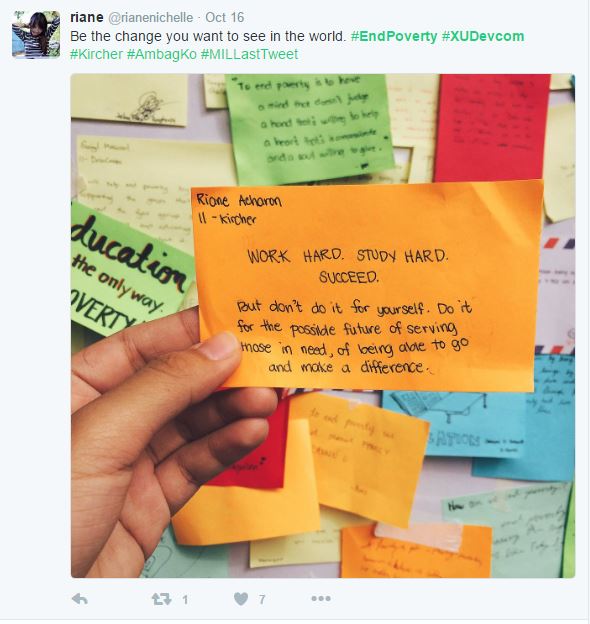590x624 pixels.
Task: View the likes count of 7
Action: [x=262, y=599]
